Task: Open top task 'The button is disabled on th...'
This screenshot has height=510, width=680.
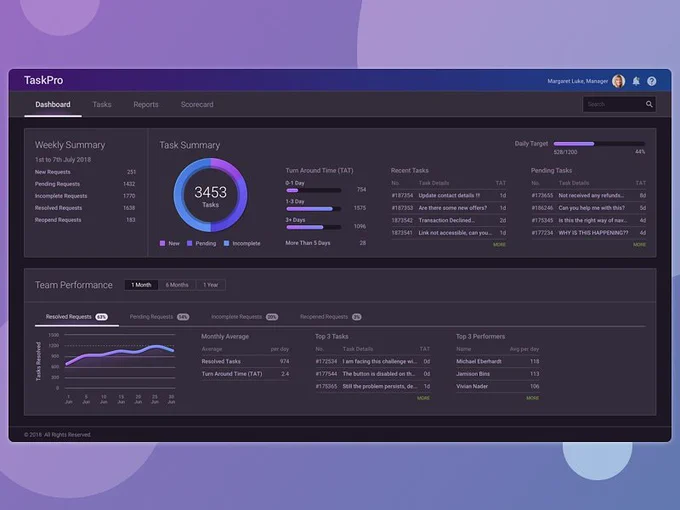Action: coord(373,374)
